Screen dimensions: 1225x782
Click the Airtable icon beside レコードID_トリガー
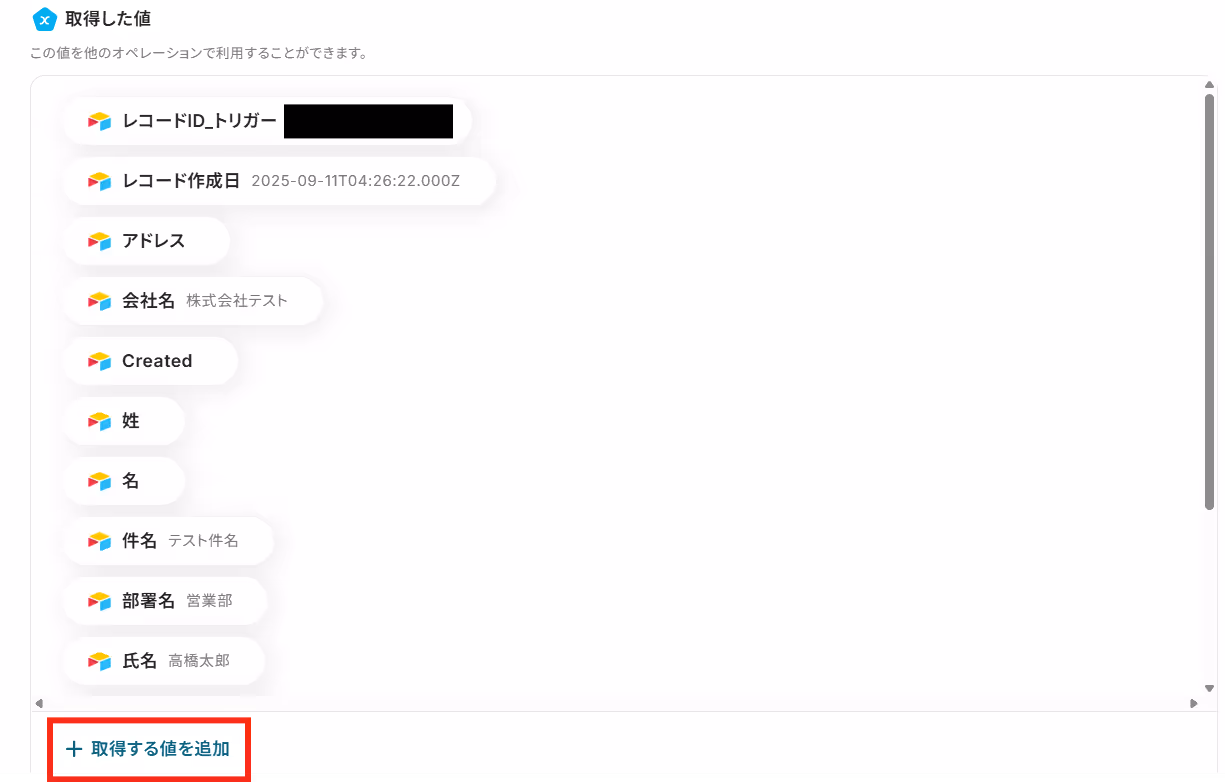coord(99,121)
